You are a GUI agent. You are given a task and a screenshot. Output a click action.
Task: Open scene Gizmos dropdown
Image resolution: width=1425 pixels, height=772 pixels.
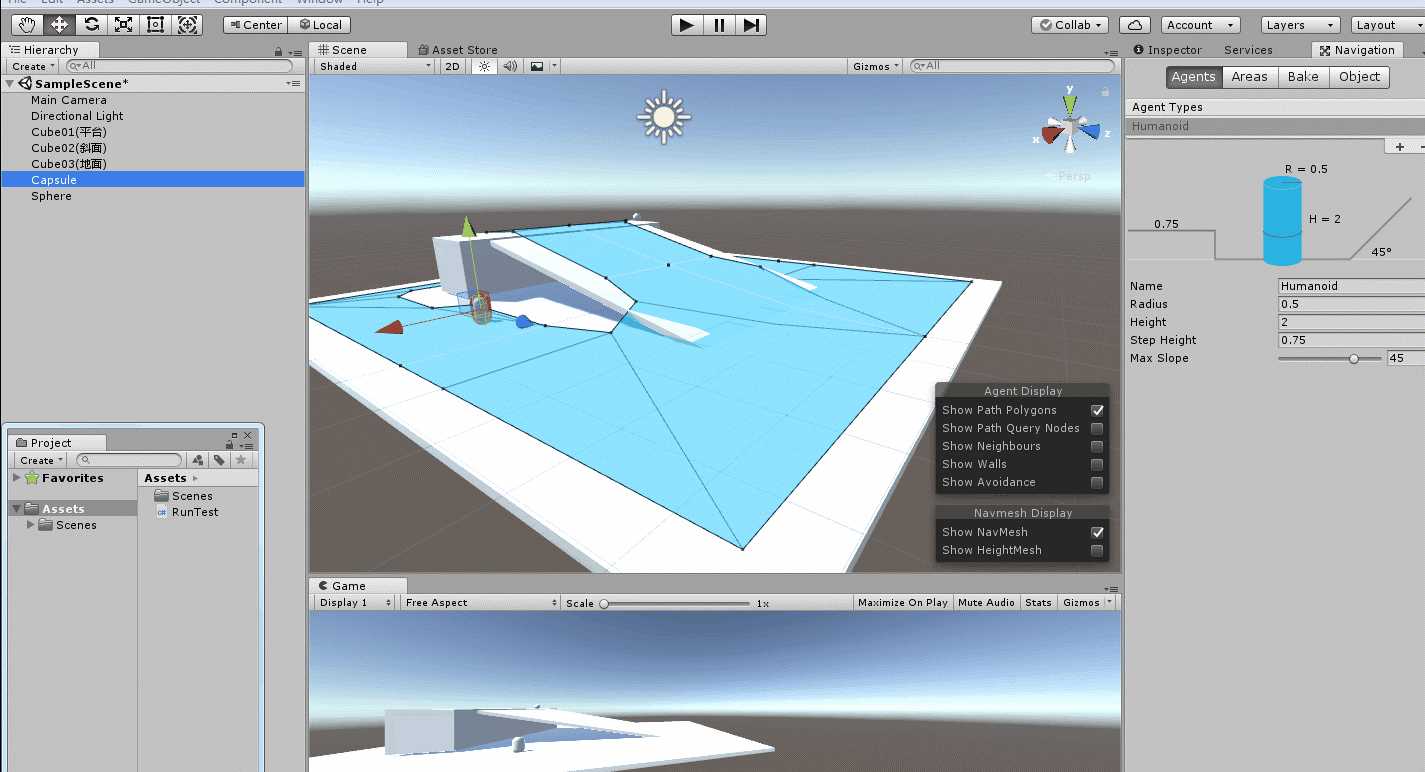(875, 66)
